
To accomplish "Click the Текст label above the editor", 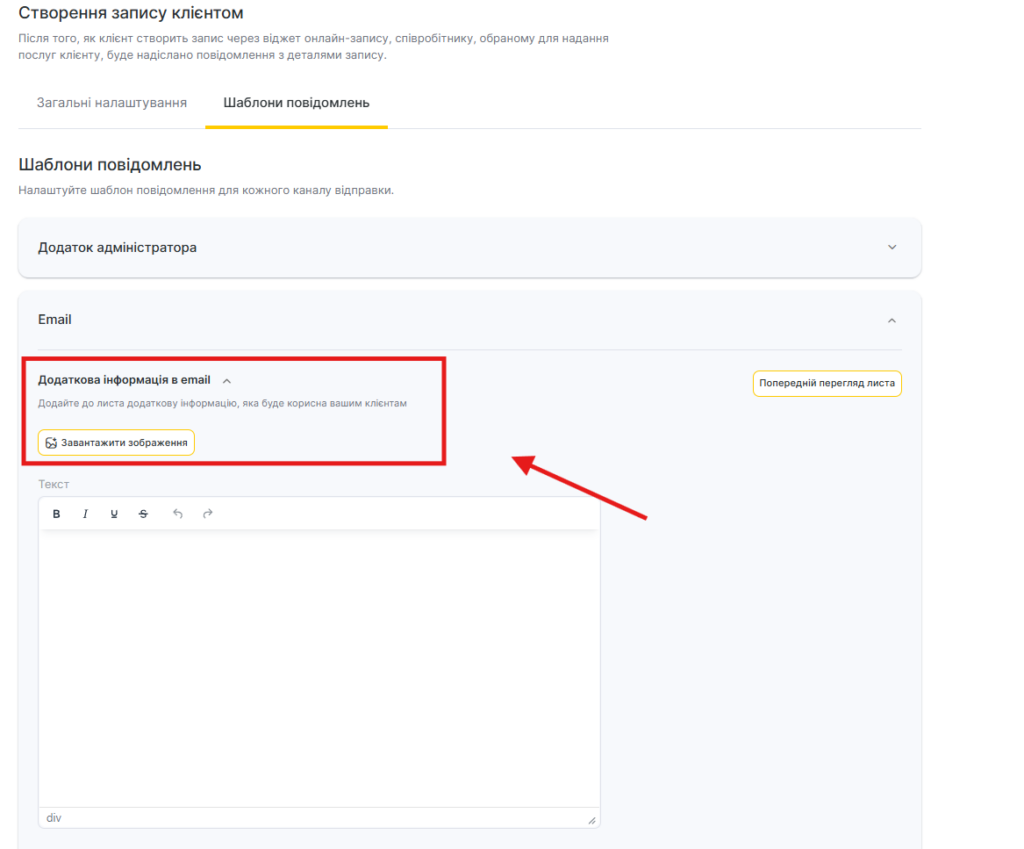I will tap(54, 484).
